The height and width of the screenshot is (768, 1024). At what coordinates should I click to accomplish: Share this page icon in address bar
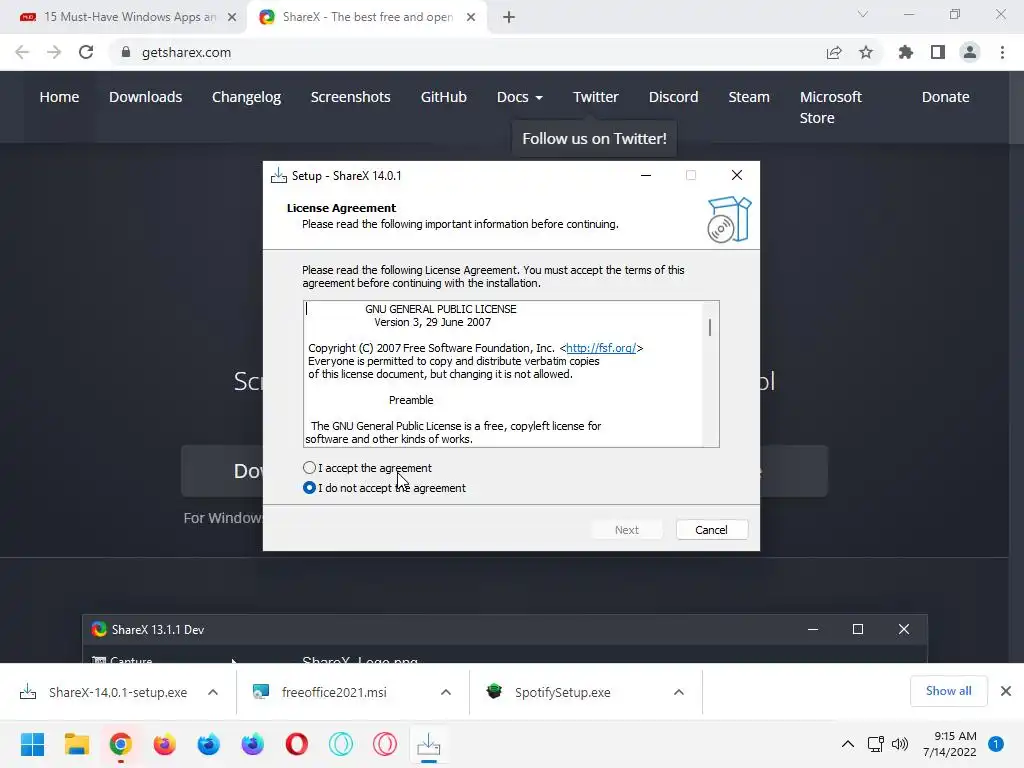[x=834, y=52]
